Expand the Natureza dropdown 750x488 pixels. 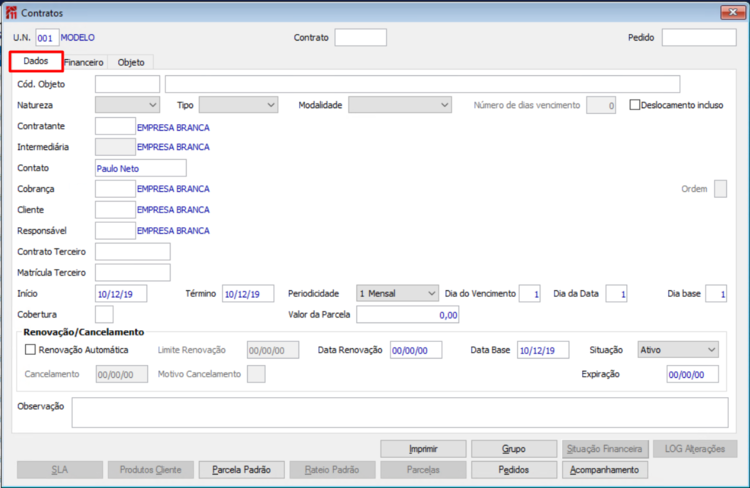click(127, 105)
